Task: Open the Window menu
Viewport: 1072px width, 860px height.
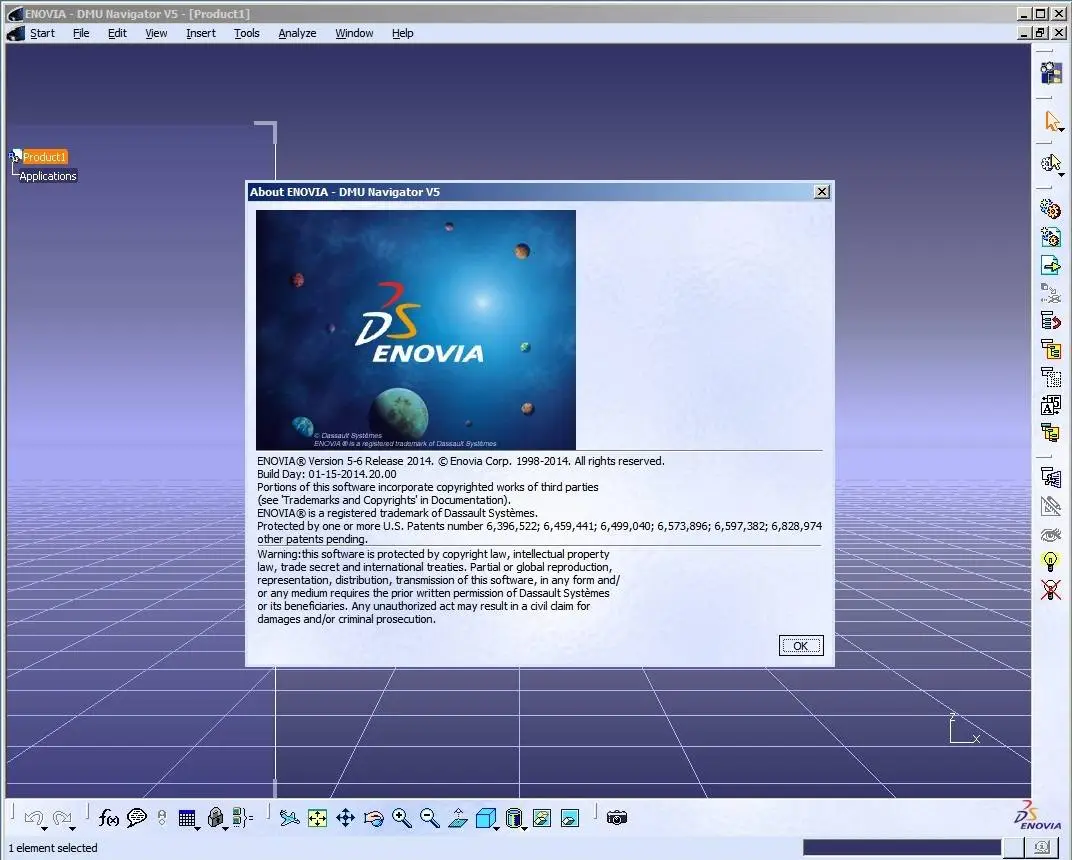Action: point(354,33)
